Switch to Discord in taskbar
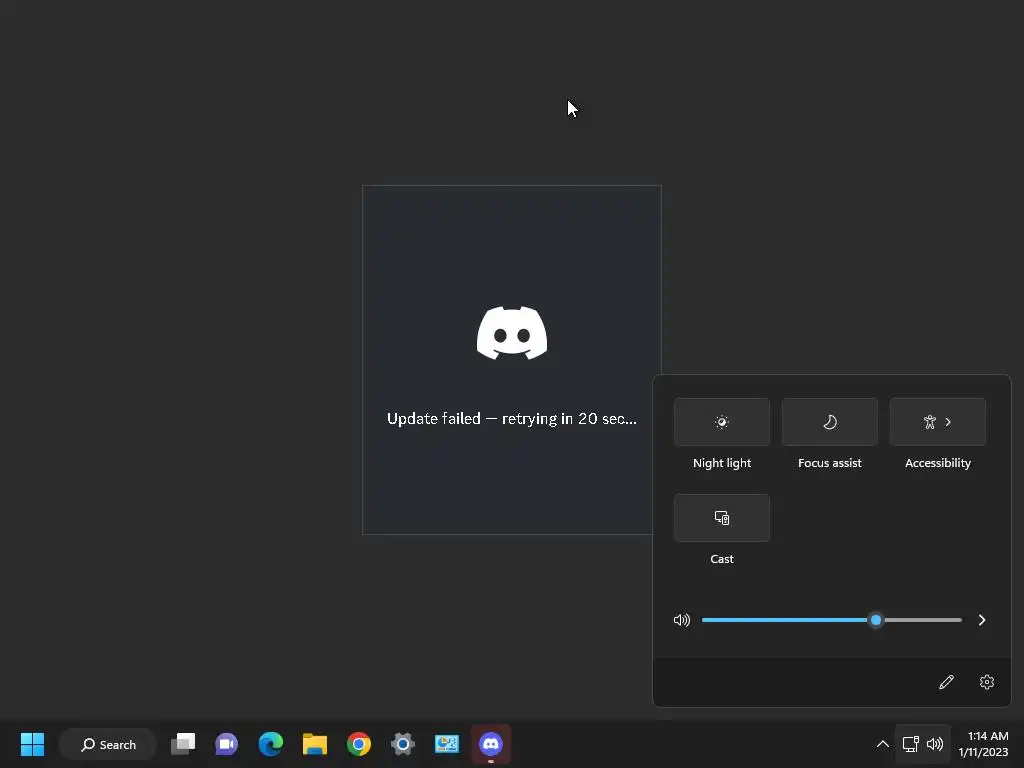The image size is (1024, 768). click(490, 744)
